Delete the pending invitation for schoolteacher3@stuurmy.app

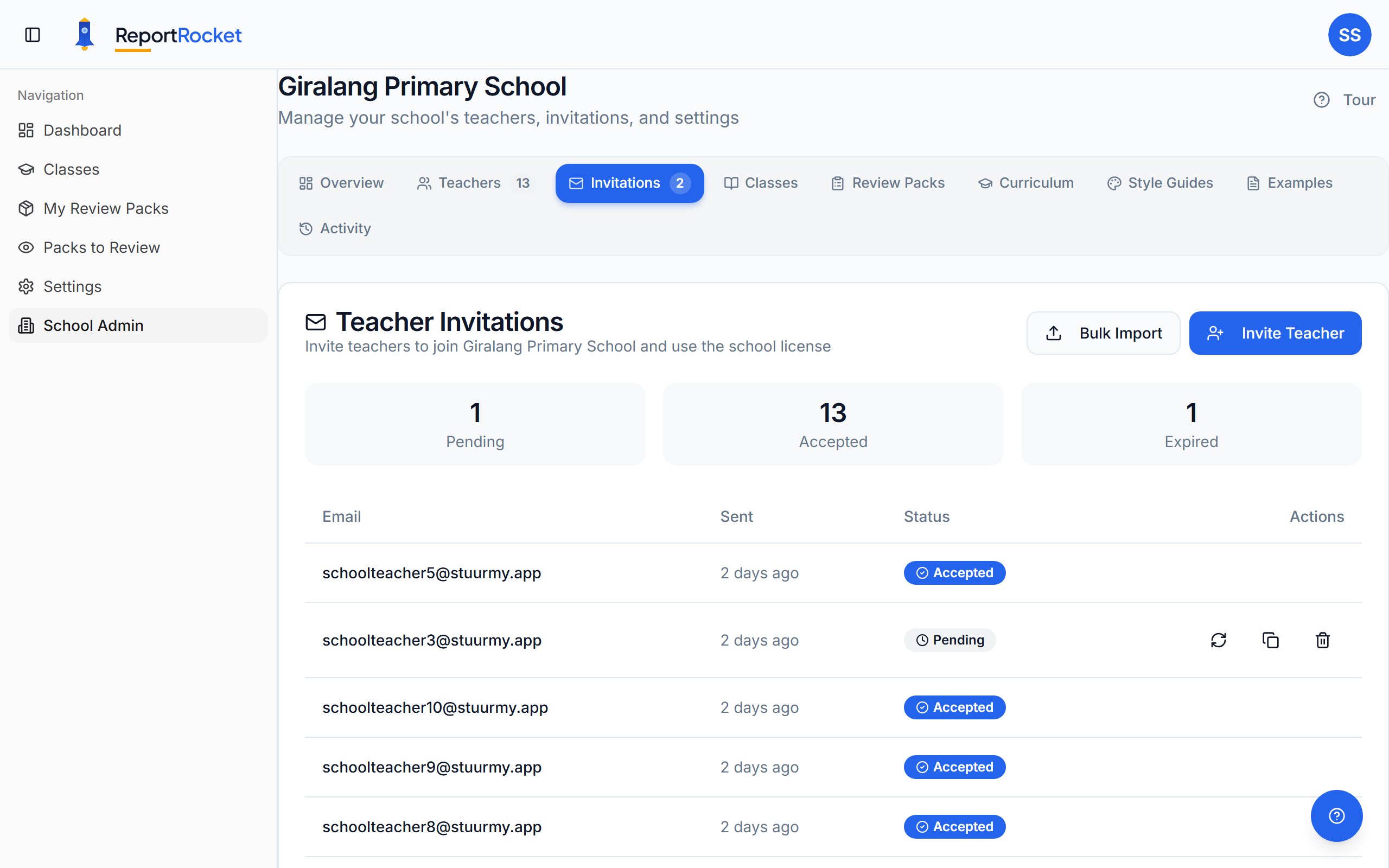point(1322,640)
